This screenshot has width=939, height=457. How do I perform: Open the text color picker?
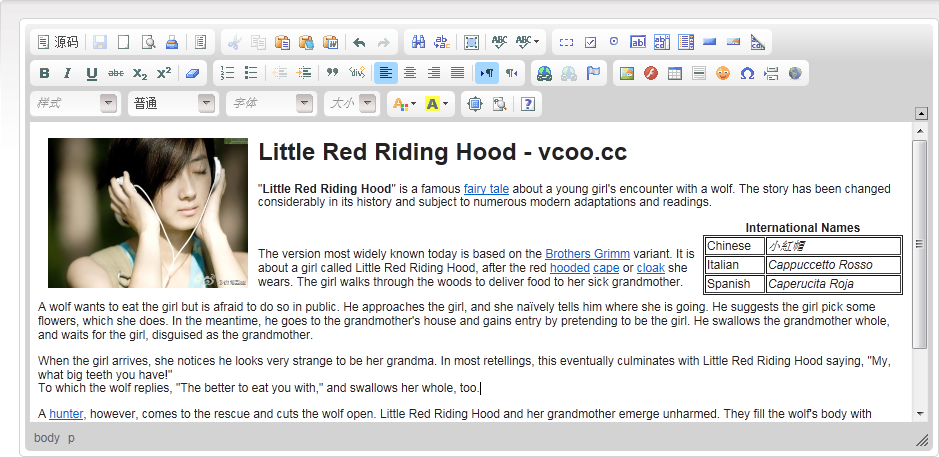[x=403, y=103]
